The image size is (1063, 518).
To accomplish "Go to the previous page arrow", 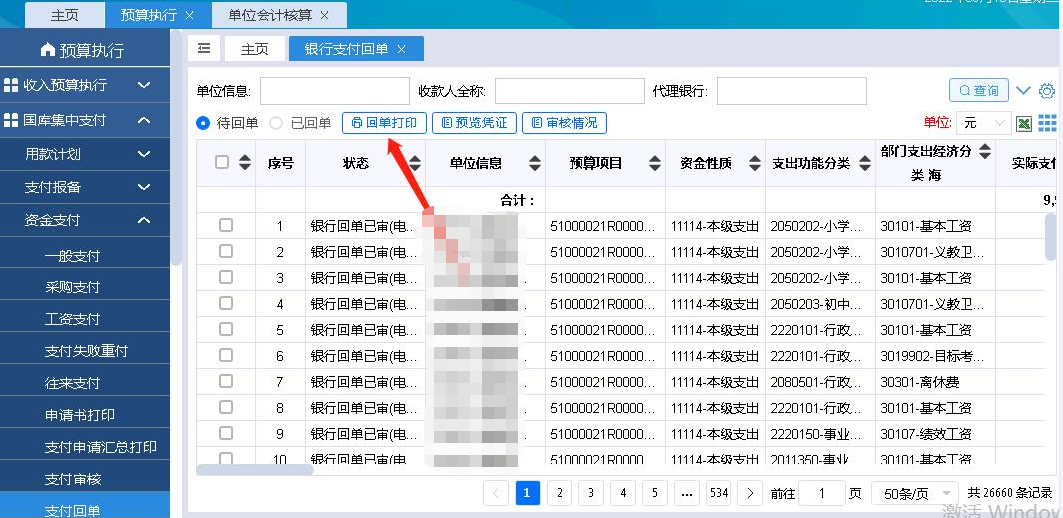I will pyautogui.click(x=496, y=493).
